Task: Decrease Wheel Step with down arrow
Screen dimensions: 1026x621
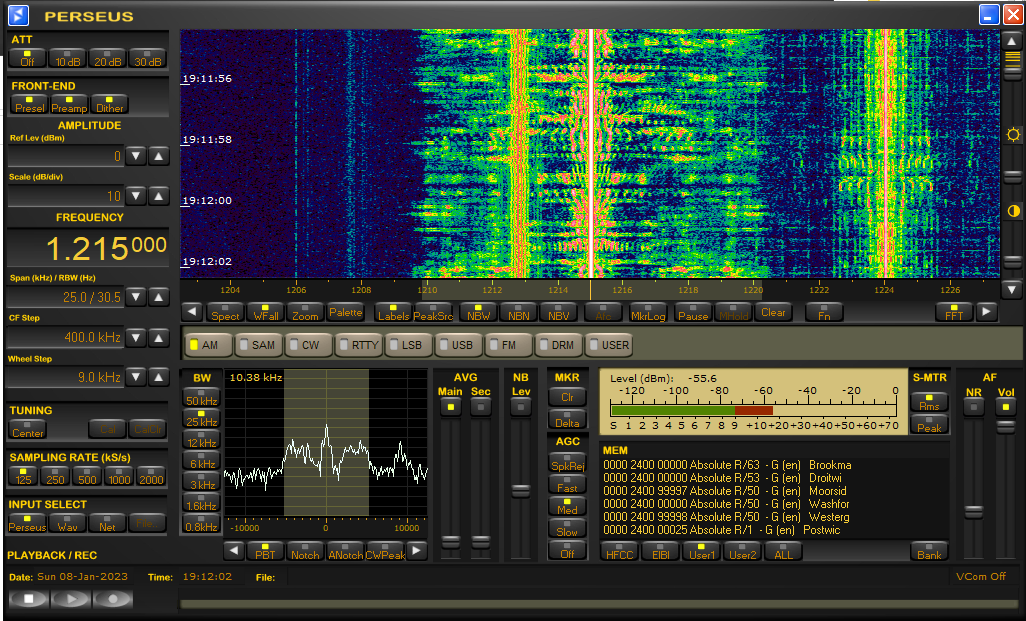Action: pos(136,377)
